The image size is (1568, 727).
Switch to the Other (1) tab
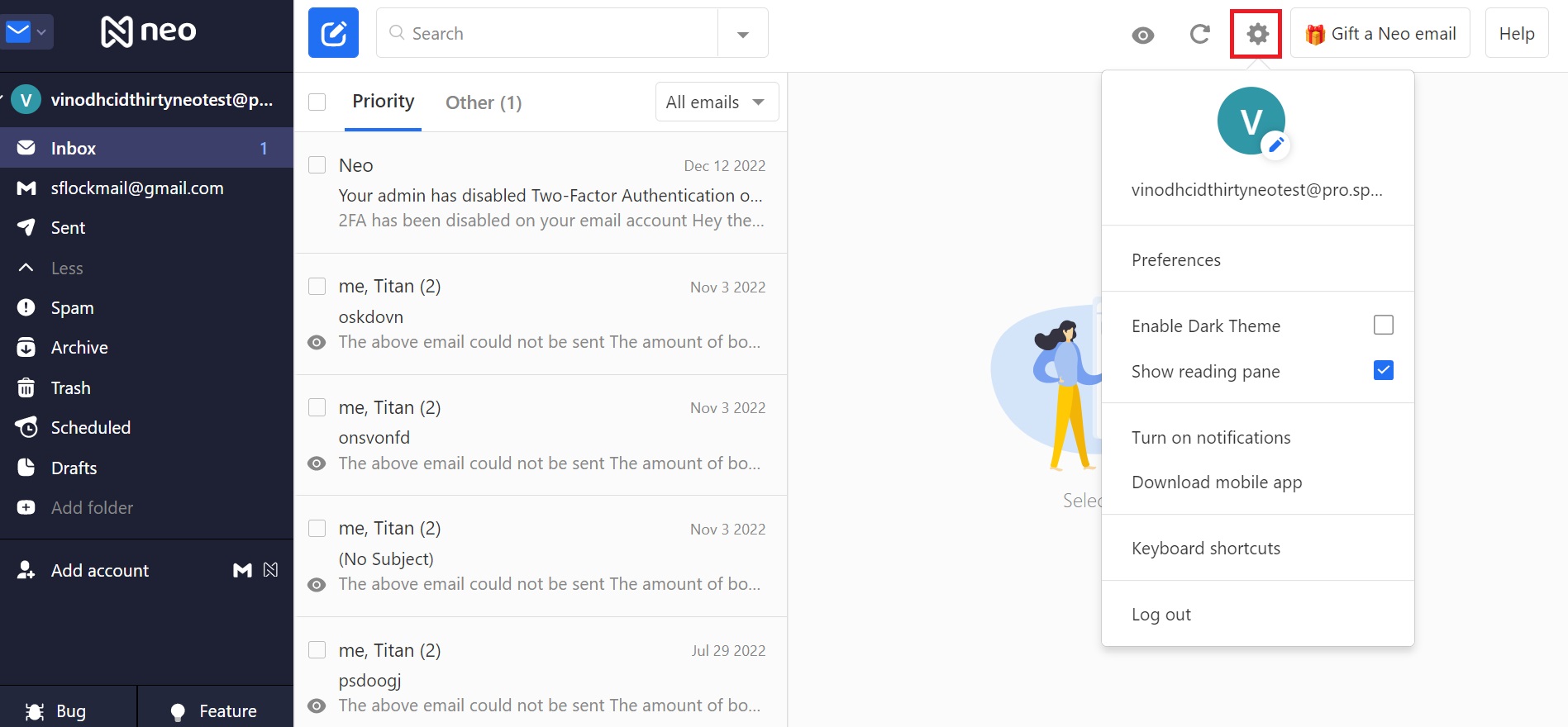pos(484,102)
